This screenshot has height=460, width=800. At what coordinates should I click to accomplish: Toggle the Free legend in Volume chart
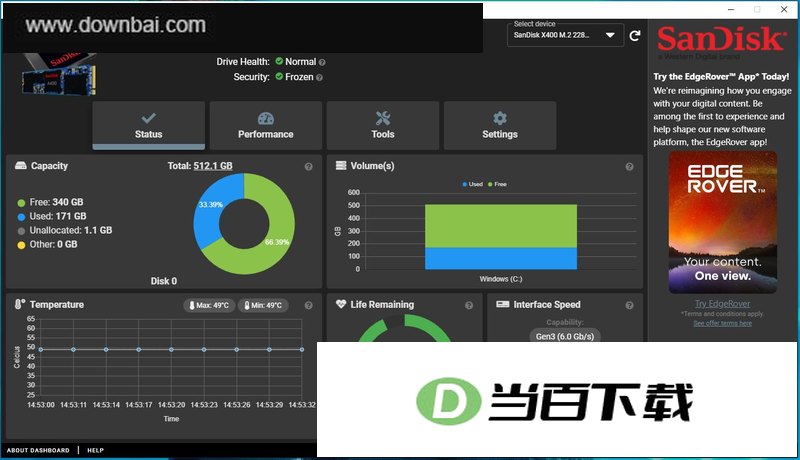click(497, 184)
